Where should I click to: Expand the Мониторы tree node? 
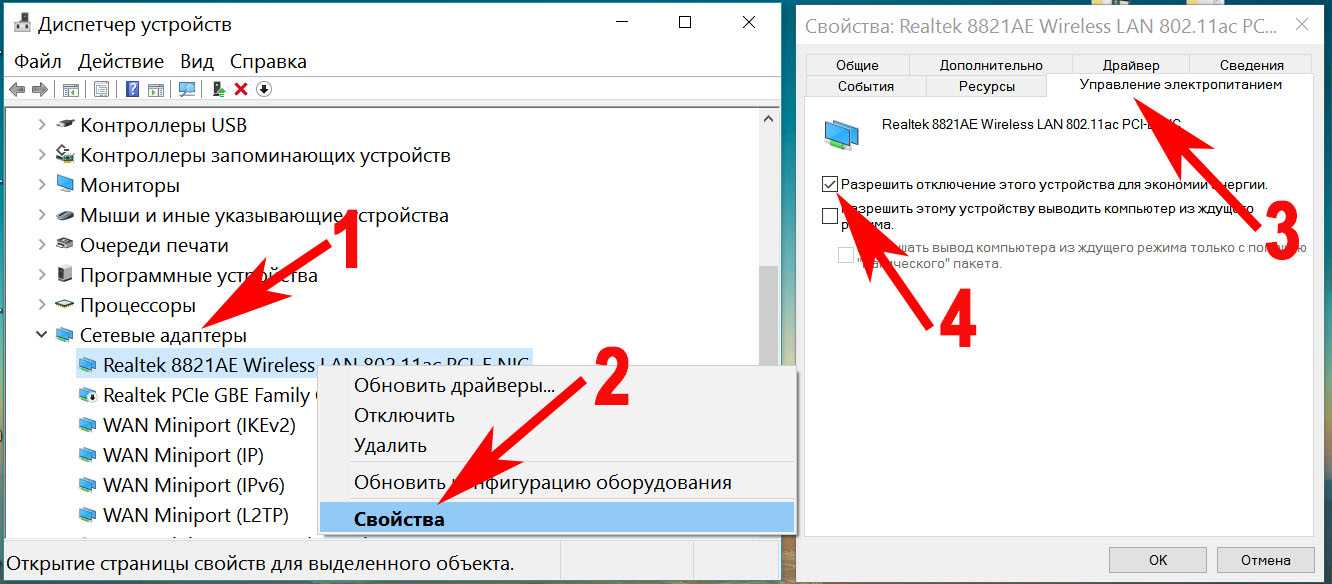pyautogui.click(x=42, y=185)
